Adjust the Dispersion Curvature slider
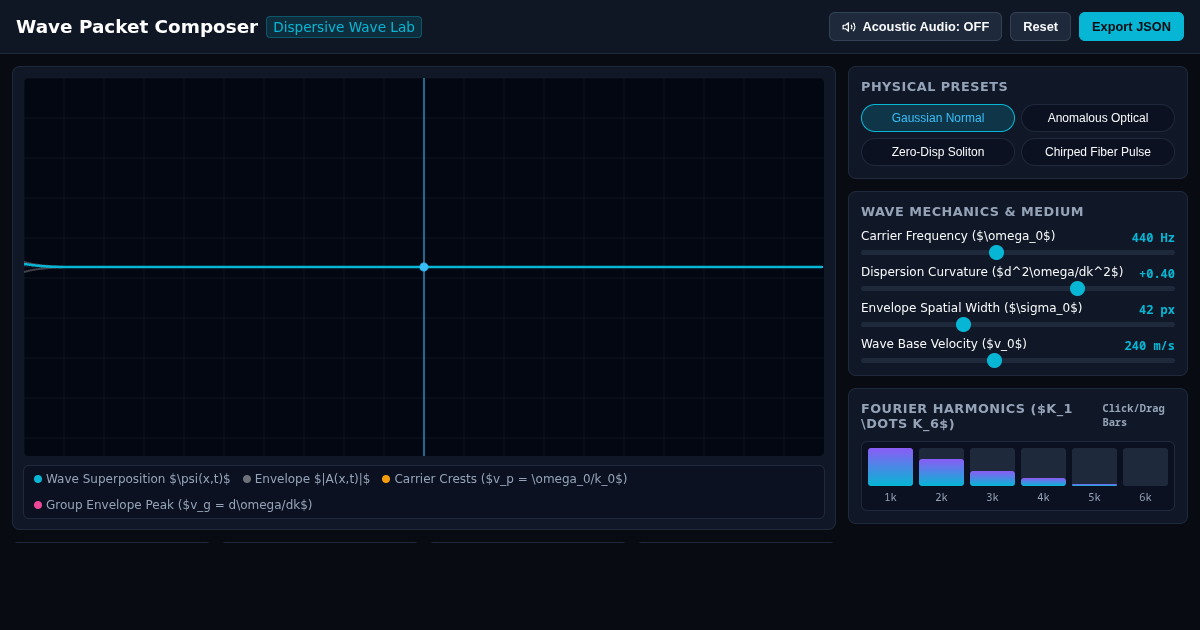 (x=1018, y=289)
